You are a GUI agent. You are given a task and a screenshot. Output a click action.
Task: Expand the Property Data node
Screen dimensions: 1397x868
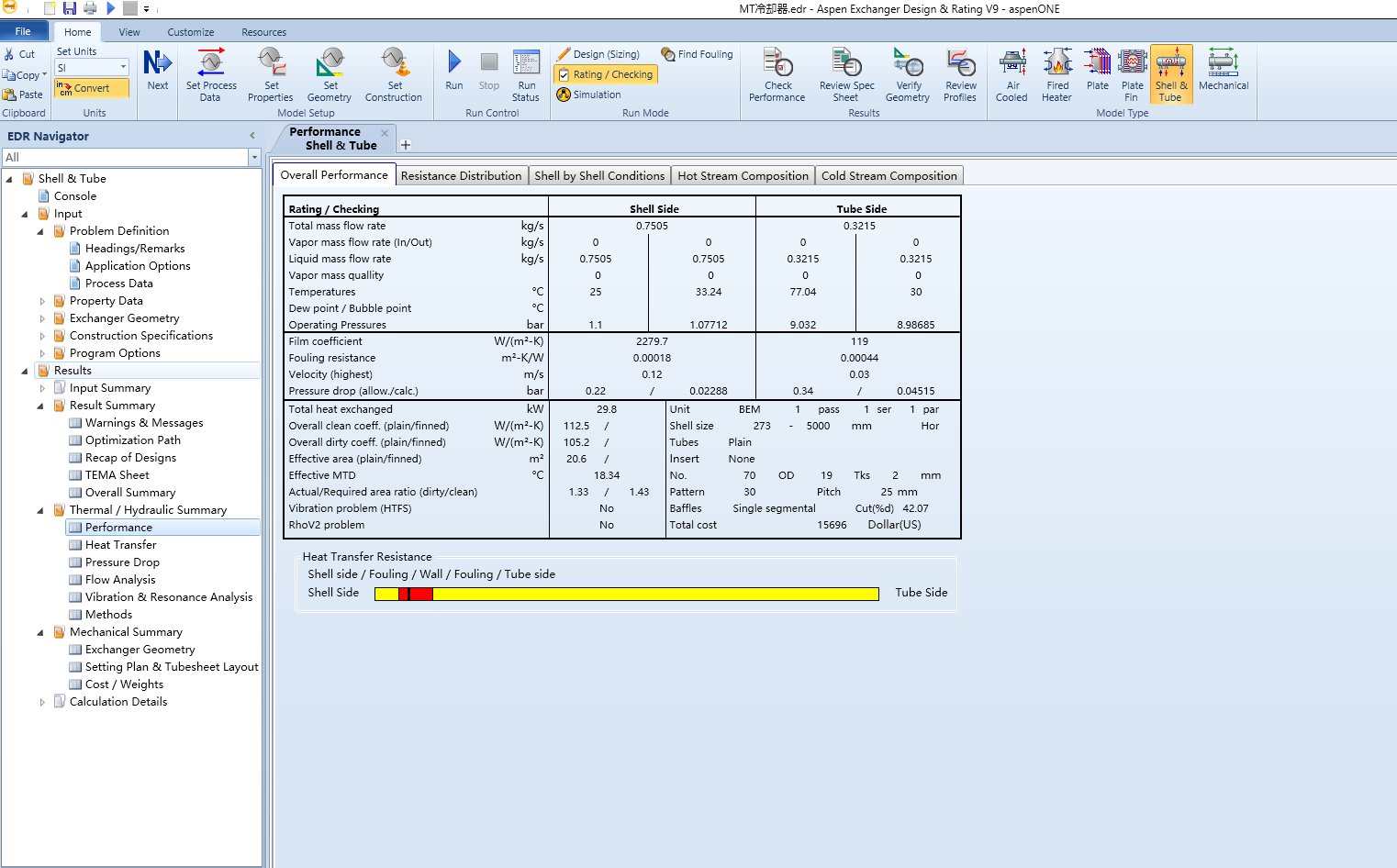pyautogui.click(x=42, y=301)
